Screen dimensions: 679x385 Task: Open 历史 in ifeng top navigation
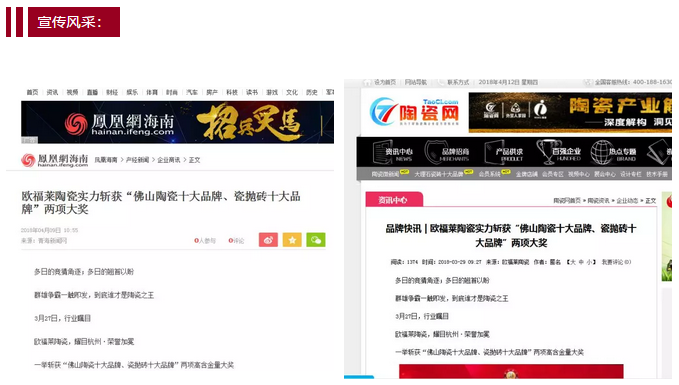click(x=312, y=92)
